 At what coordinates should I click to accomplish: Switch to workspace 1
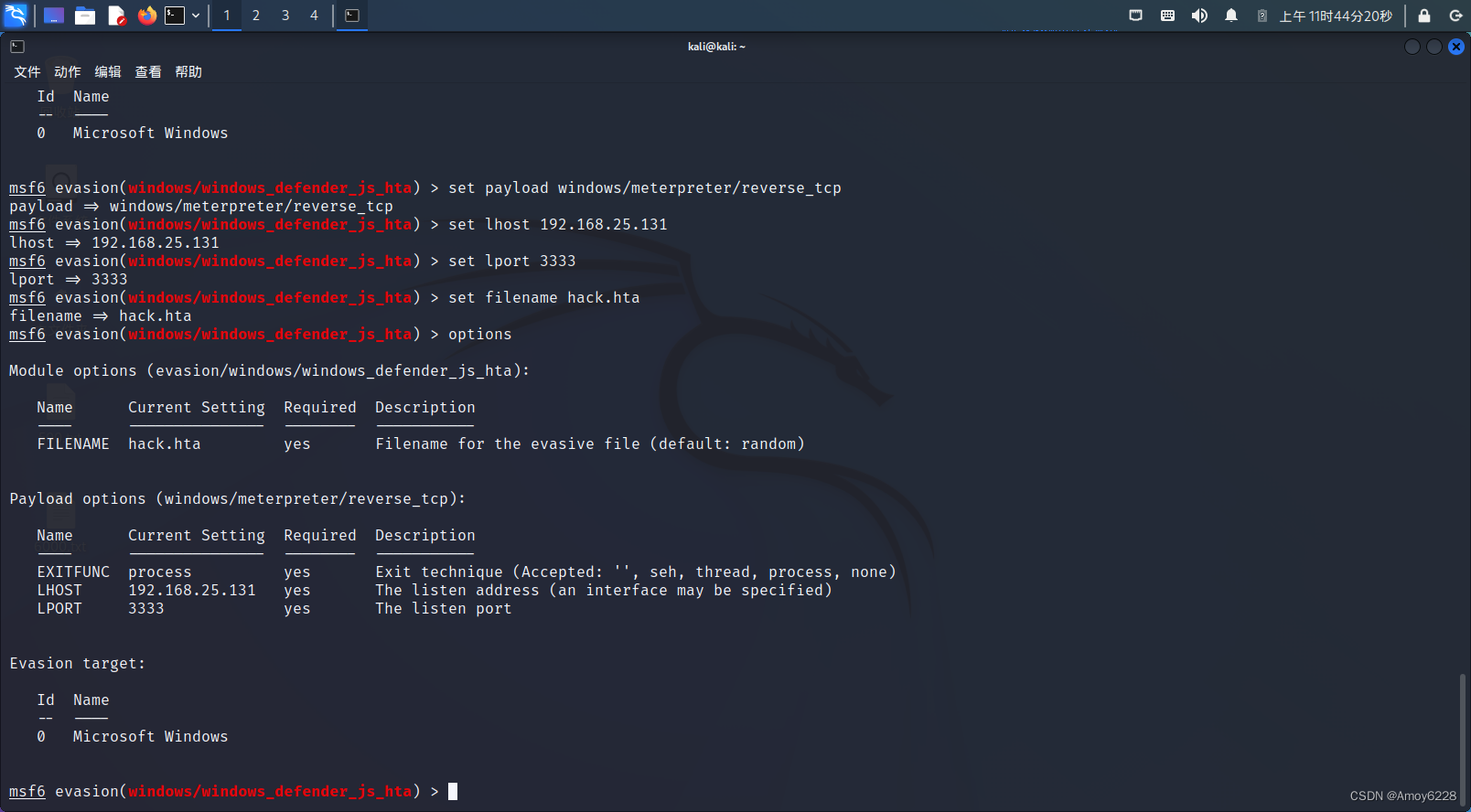pyautogui.click(x=227, y=16)
